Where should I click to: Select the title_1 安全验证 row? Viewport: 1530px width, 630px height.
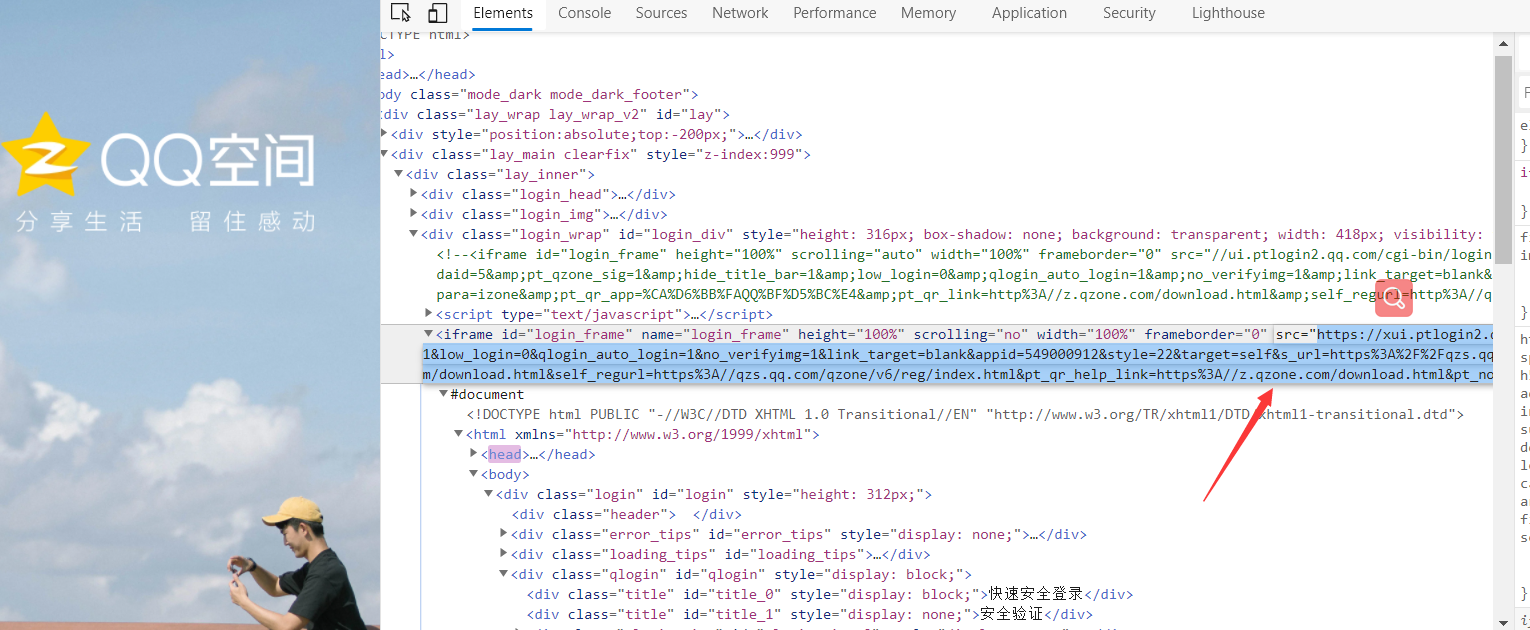click(x=810, y=614)
